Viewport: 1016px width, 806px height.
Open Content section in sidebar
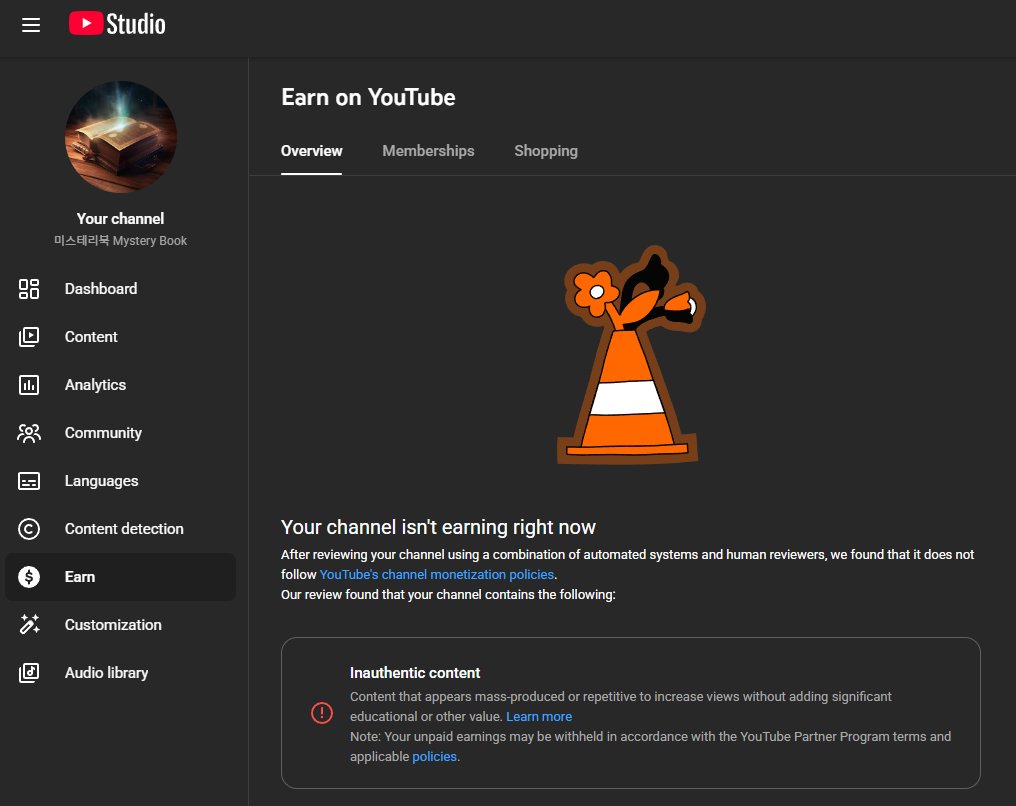[x=121, y=337]
